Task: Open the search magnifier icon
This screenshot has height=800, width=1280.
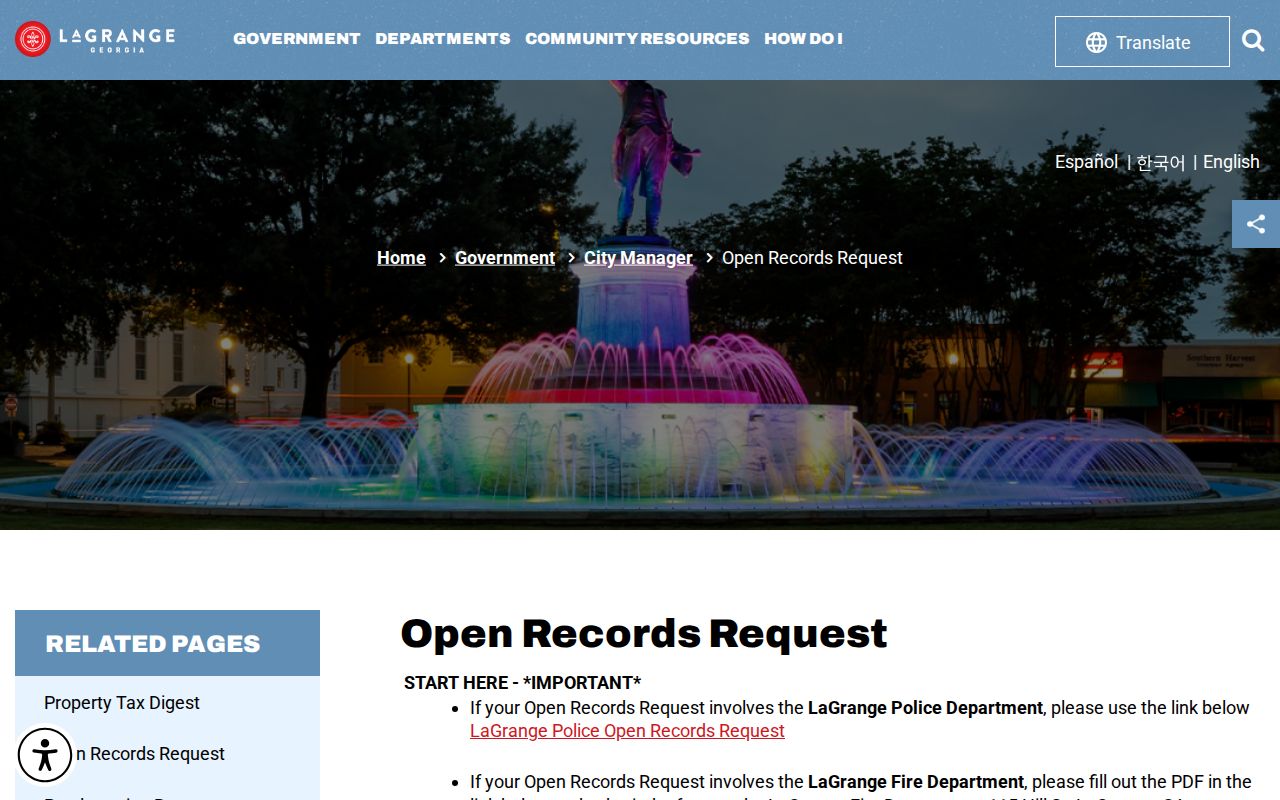Action: pos(1253,41)
